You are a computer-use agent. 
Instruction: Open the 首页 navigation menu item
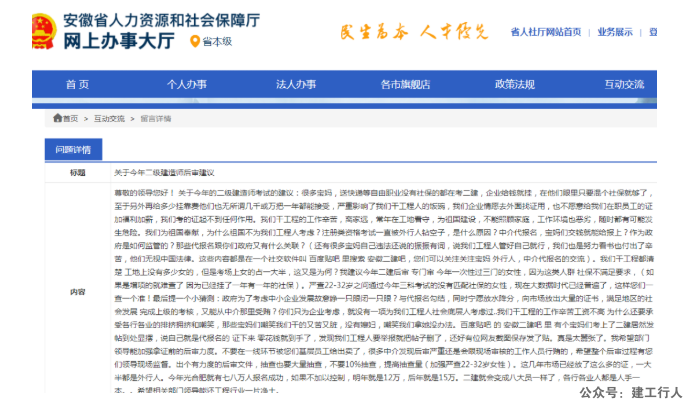[78, 85]
